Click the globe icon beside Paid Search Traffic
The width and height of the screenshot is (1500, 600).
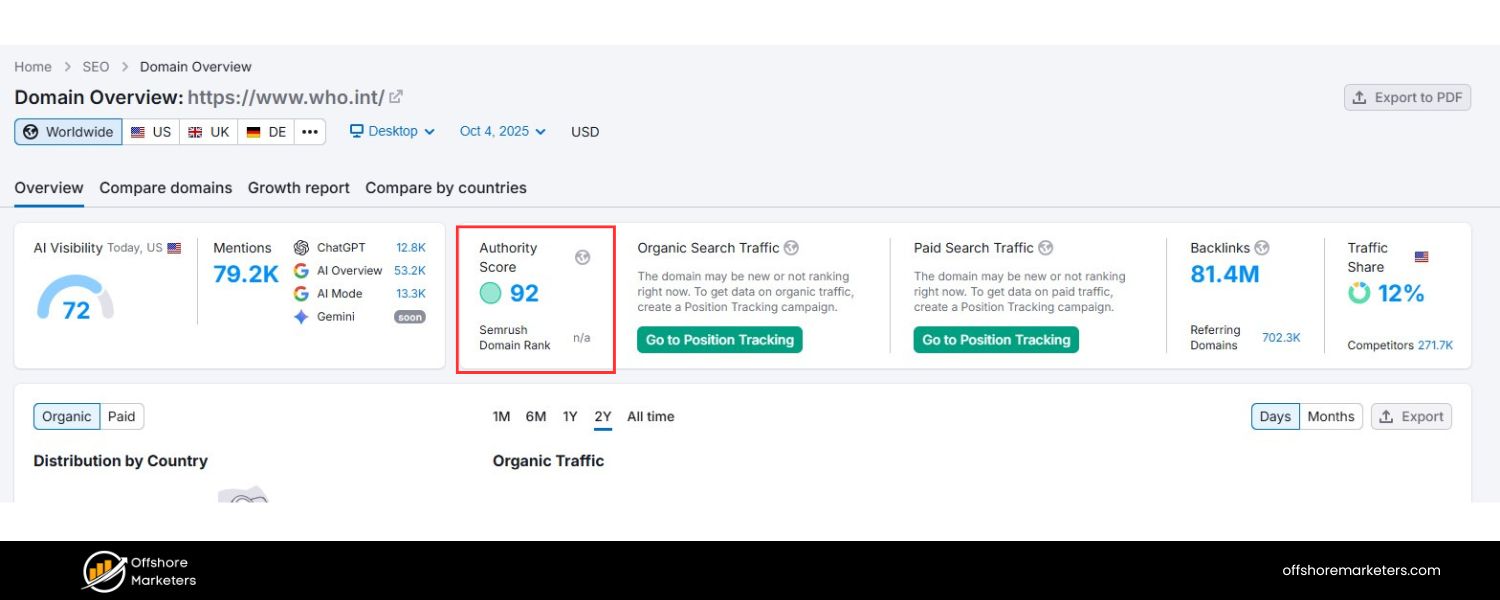(x=1046, y=248)
